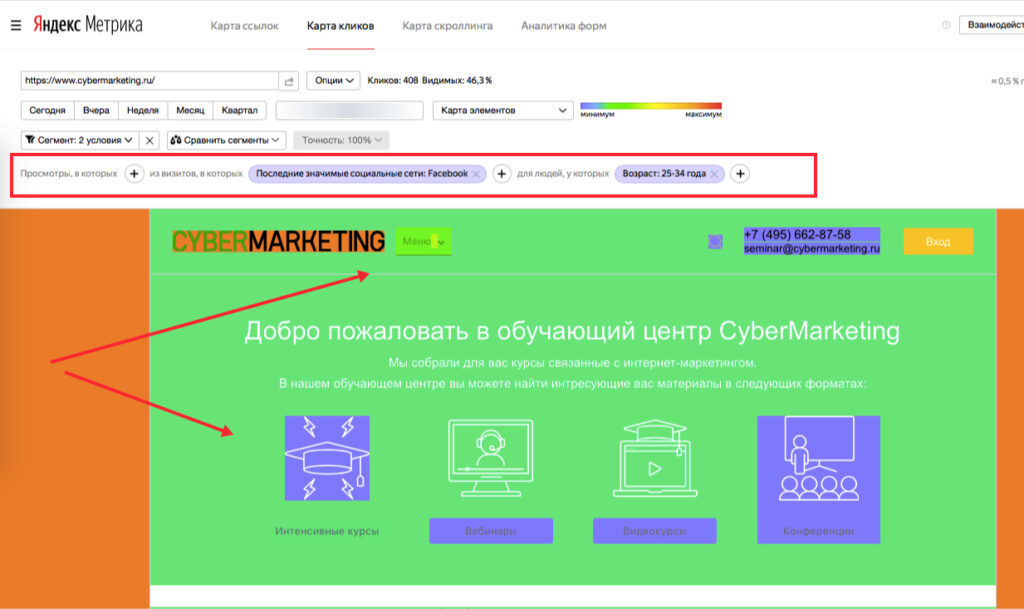Clear the Сегмент: 2 условия filter with X
Image resolution: width=1024 pixels, height=609 pixels.
click(x=148, y=139)
